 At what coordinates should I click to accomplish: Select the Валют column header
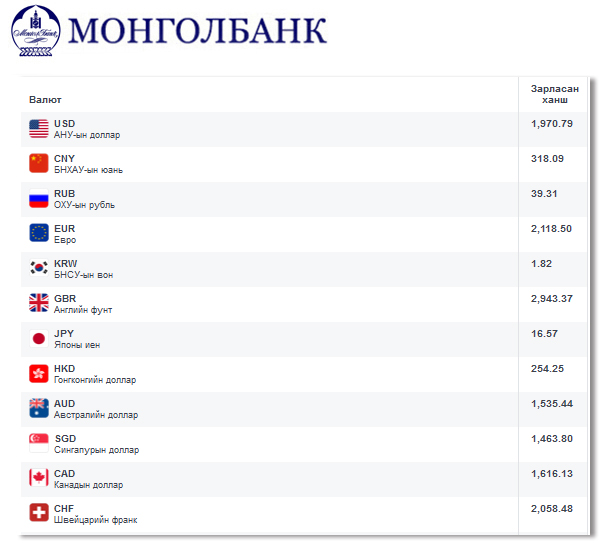pos(45,100)
